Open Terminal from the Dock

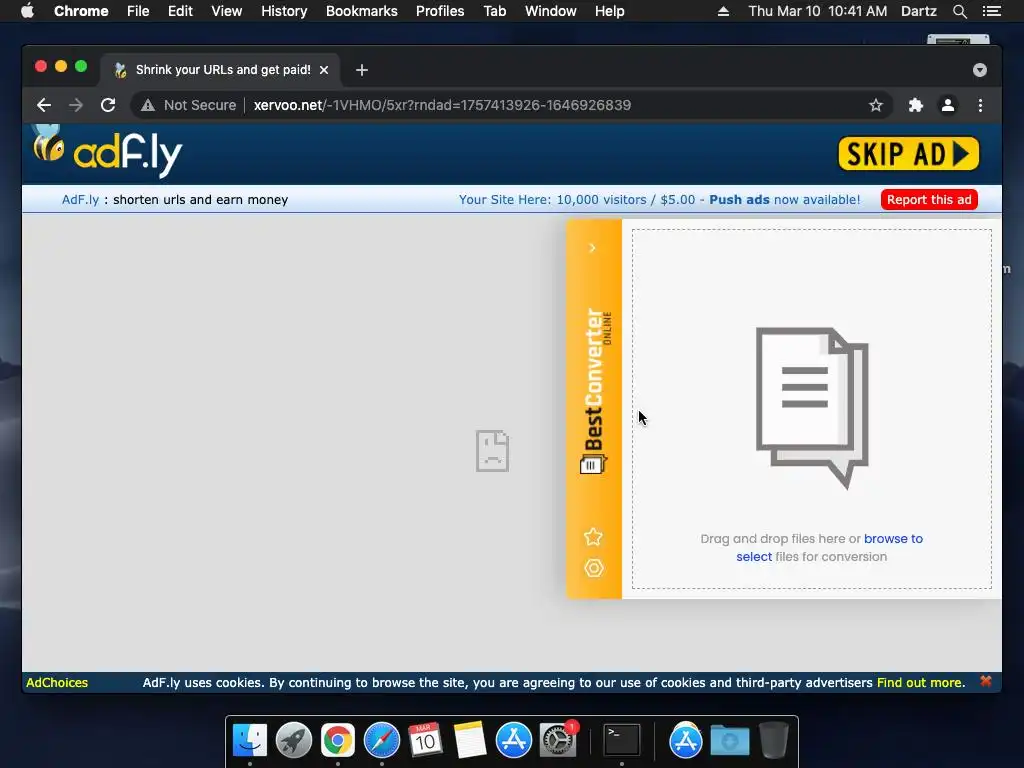621,741
